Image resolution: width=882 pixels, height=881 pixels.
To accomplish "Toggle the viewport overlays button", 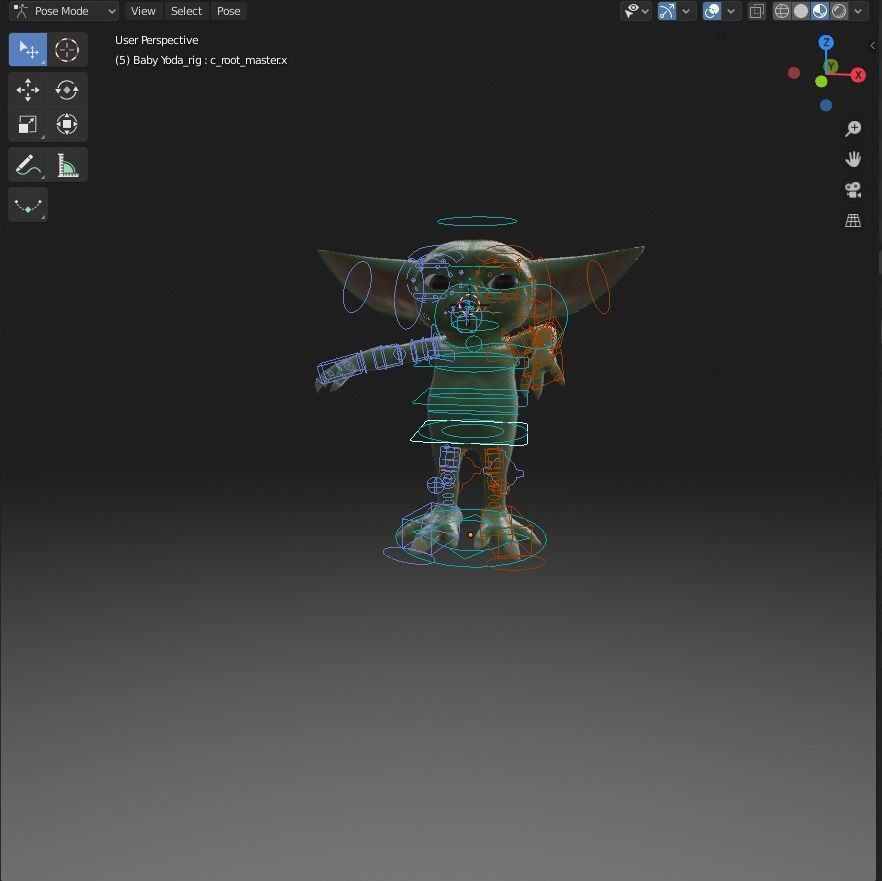I will click(712, 11).
